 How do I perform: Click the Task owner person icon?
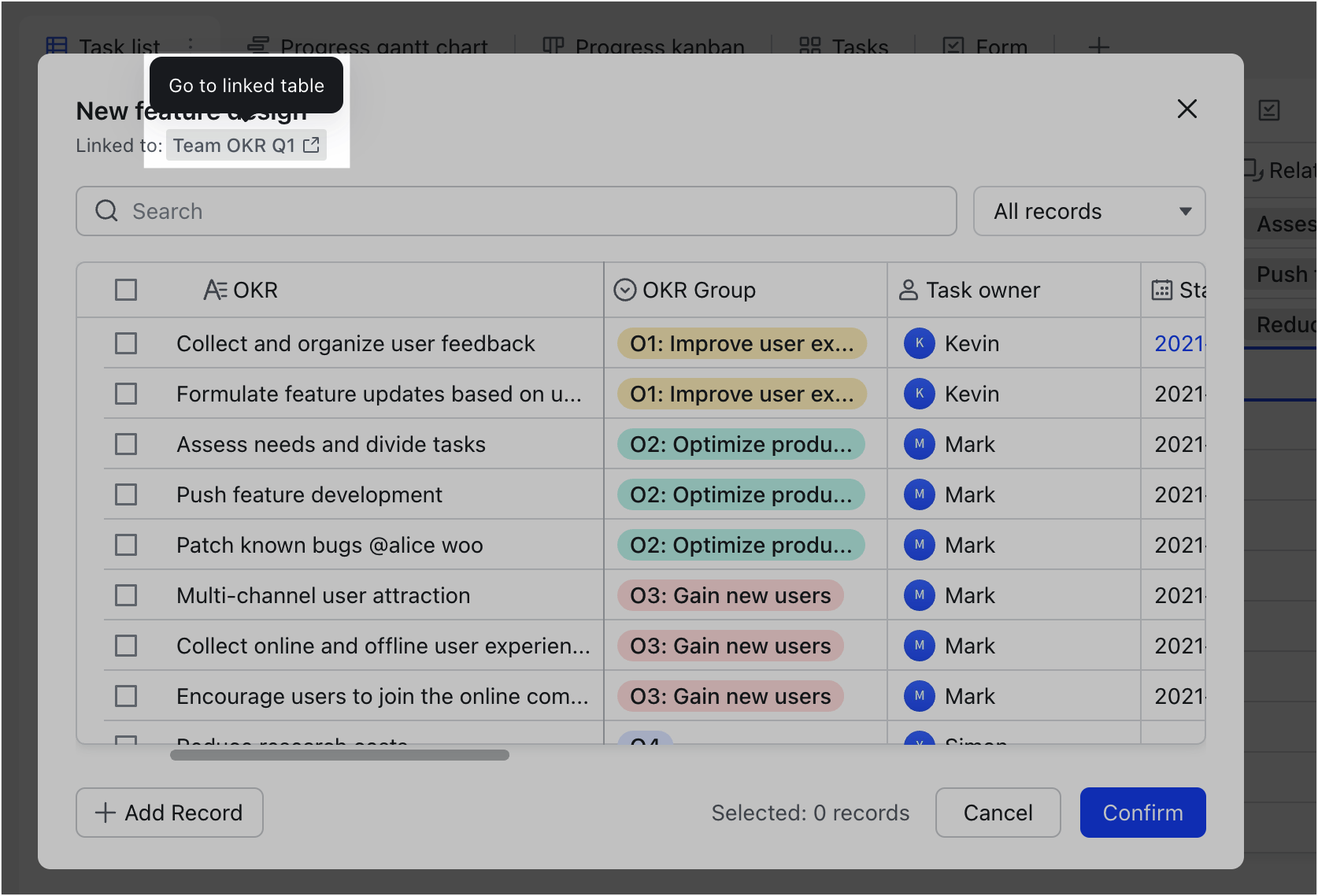click(908, 291)
